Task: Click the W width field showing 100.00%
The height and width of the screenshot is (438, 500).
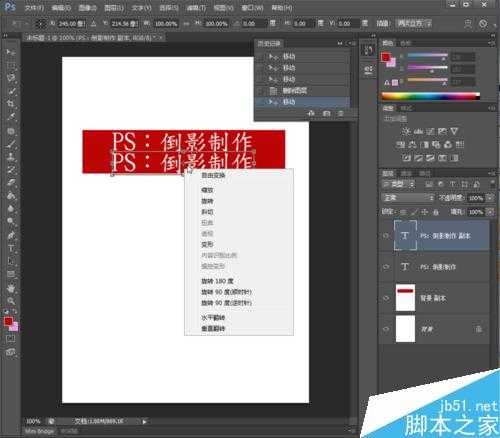Action: pos(166,24)
